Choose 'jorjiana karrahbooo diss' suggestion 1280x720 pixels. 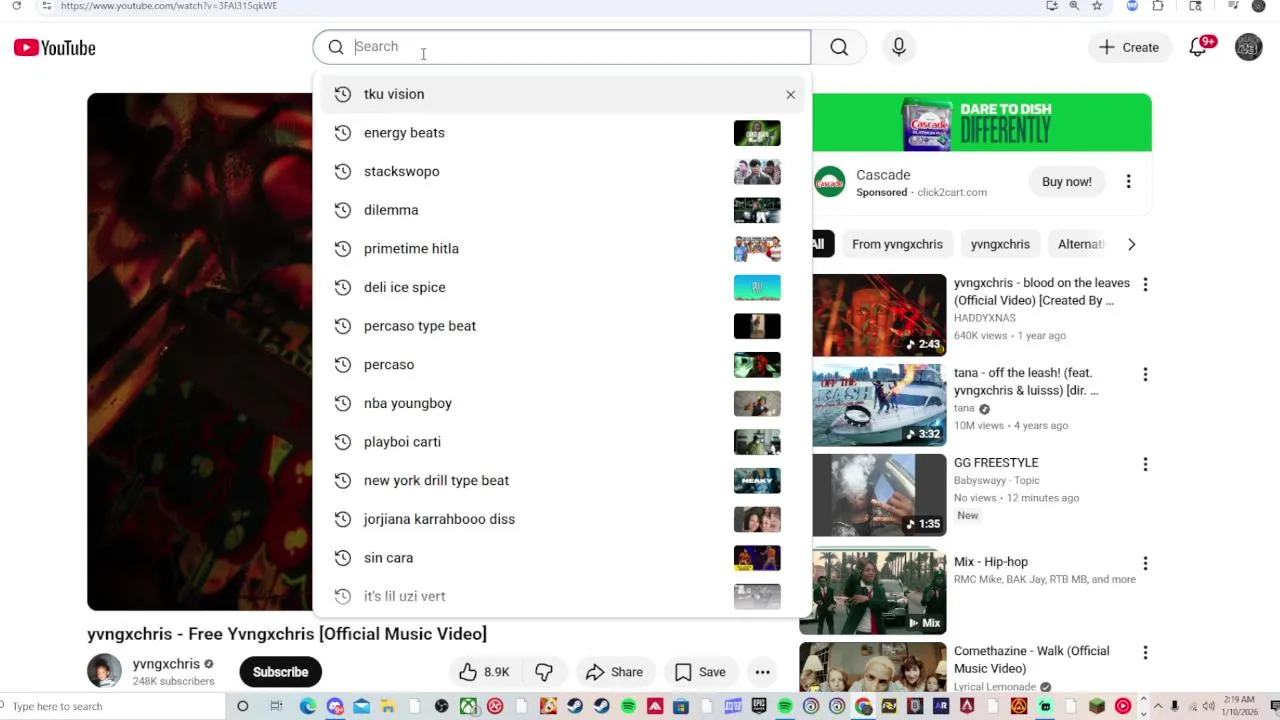pyautogui.click(x=561, y=519)
